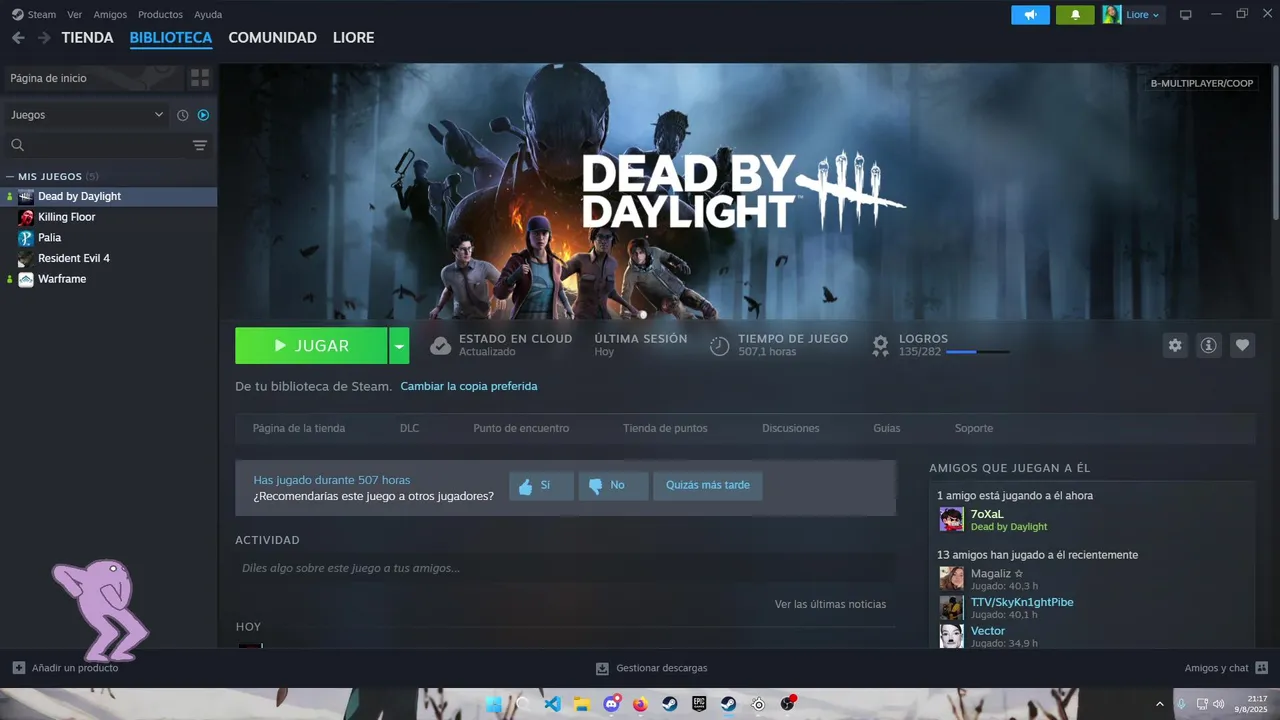Click the achievements progress bar
1280x720 pixels.
point(977,352)
